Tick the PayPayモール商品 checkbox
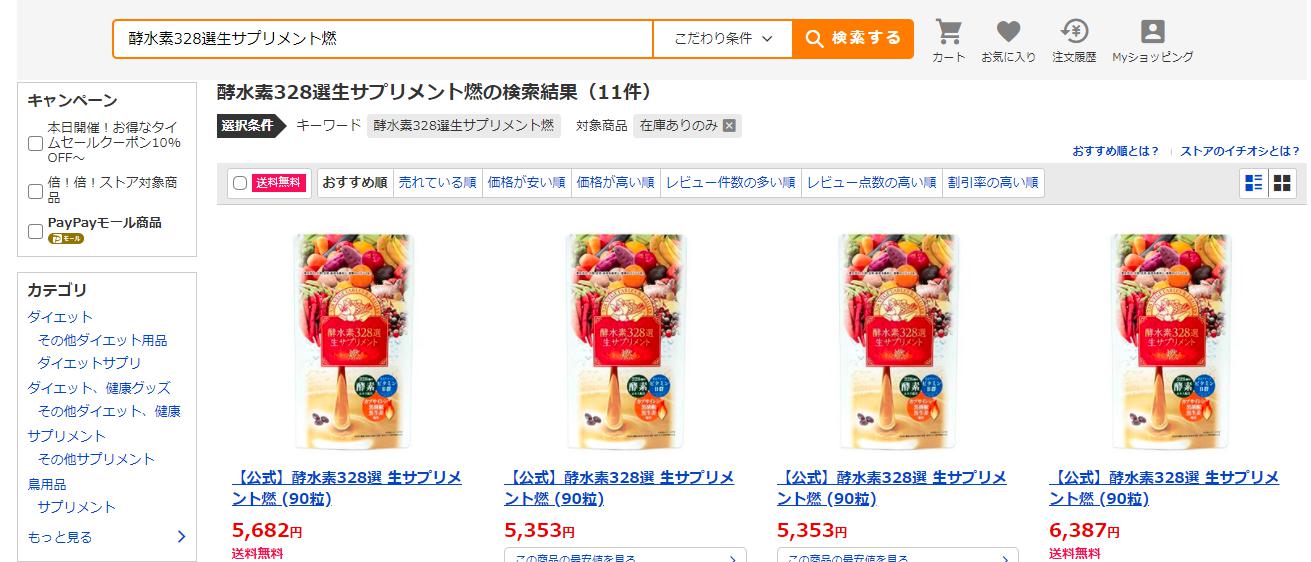 pyautogui.click(x=35, y=231)
